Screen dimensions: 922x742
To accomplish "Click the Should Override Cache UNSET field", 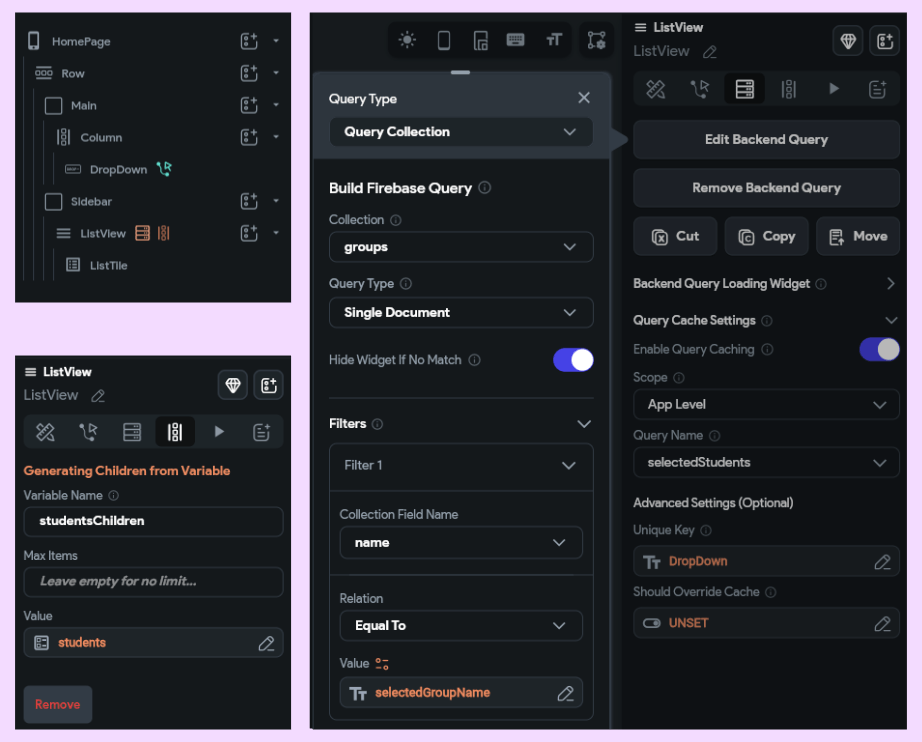I will pyautogui.click(x=766, y=623).
